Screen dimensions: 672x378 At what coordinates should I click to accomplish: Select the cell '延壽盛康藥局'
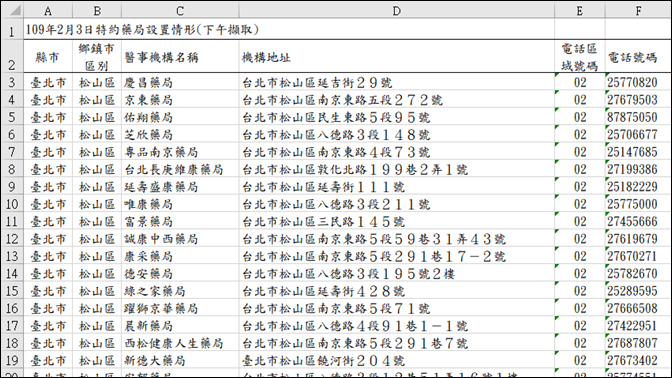pos(180,187)
